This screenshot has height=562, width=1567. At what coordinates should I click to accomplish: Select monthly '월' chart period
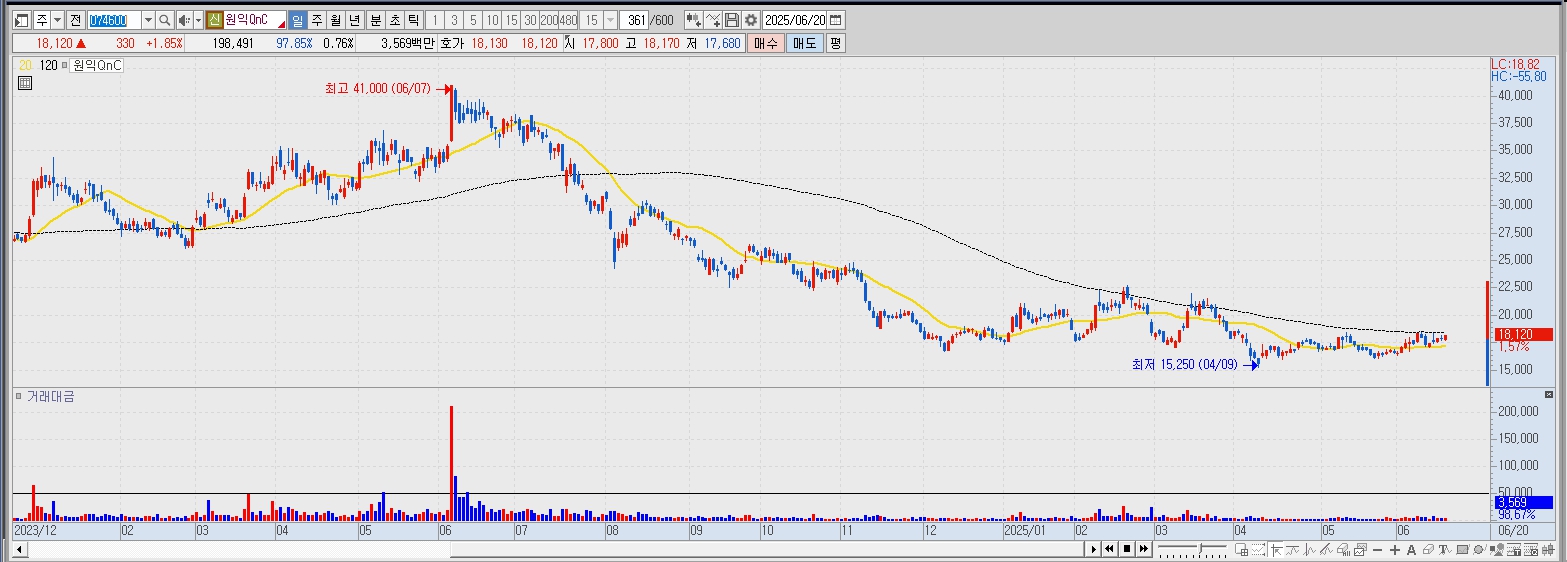click(x=335, y=20)
